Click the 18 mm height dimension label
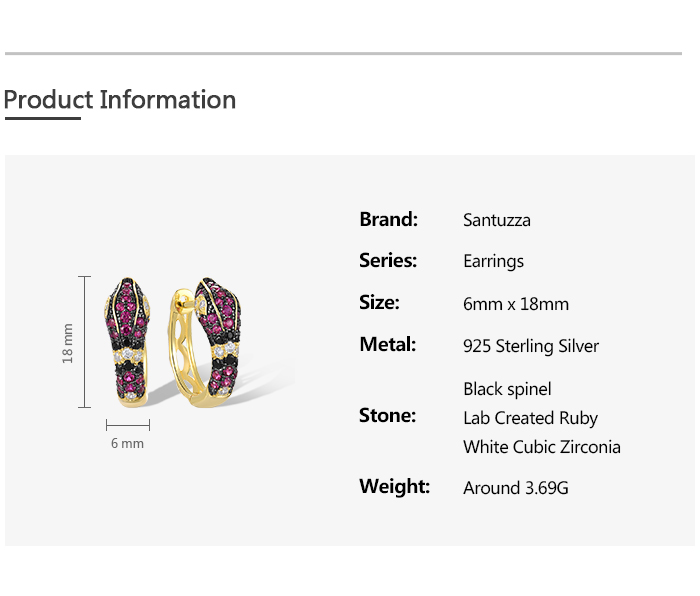Screen dimensions: 700x596 (68, 343)
